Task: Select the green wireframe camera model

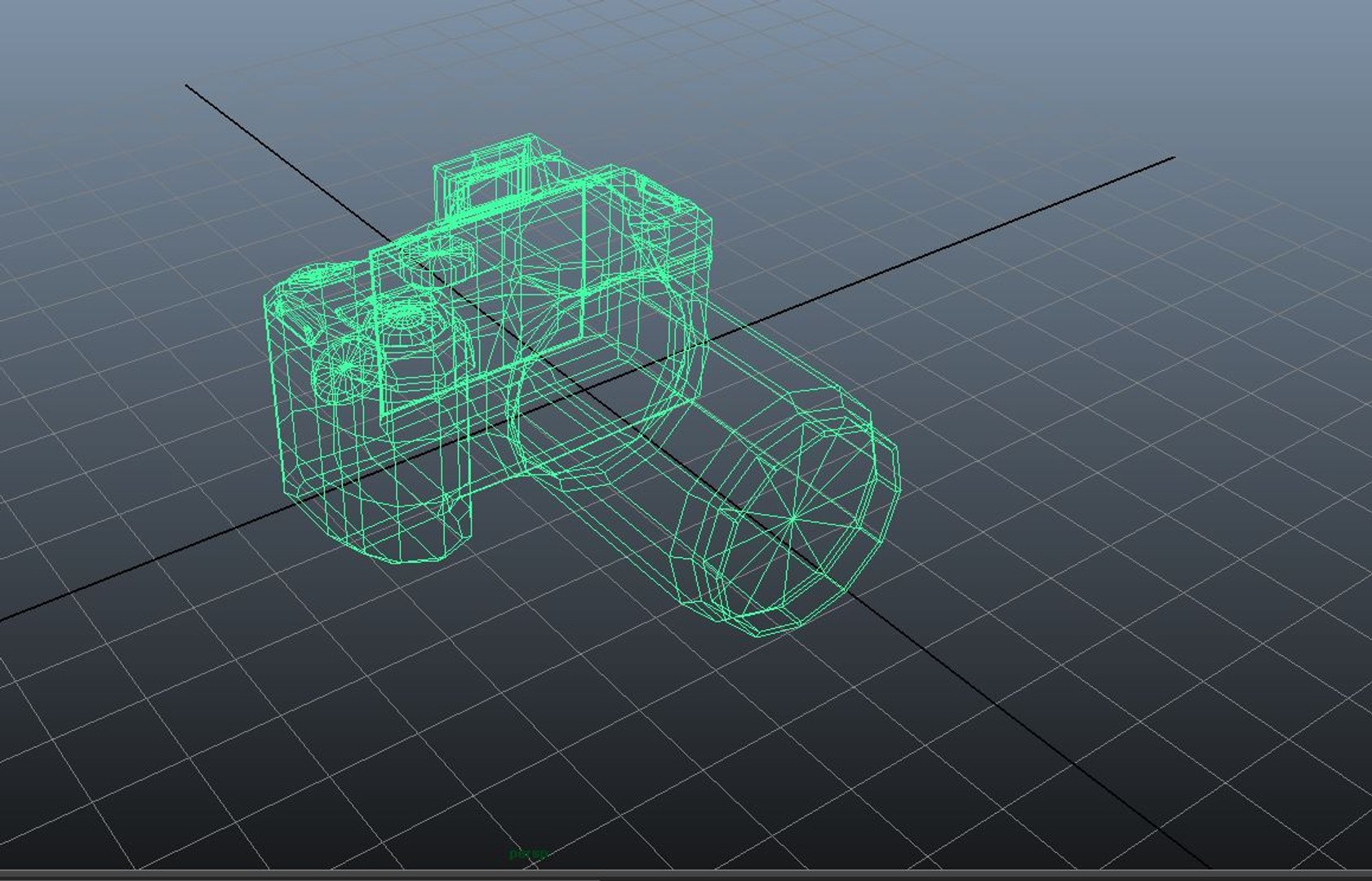Action: pyautogui.click(x=581, y=385)
